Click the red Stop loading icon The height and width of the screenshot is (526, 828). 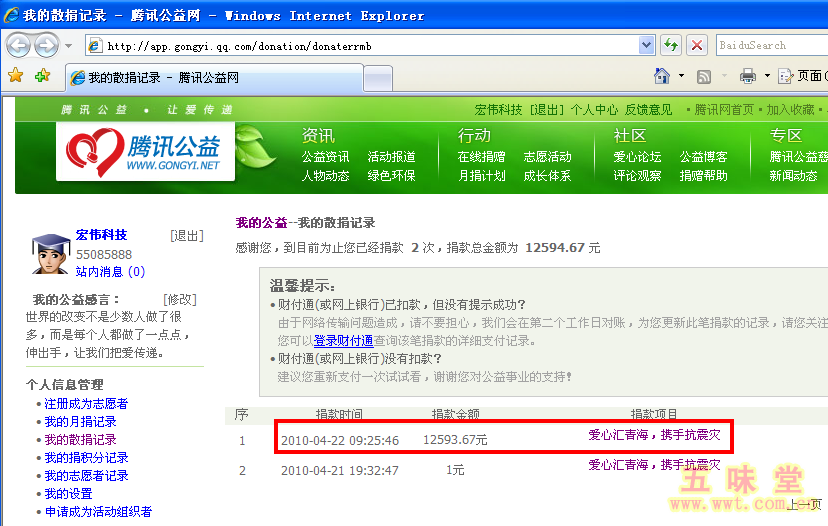coord(697,45)
